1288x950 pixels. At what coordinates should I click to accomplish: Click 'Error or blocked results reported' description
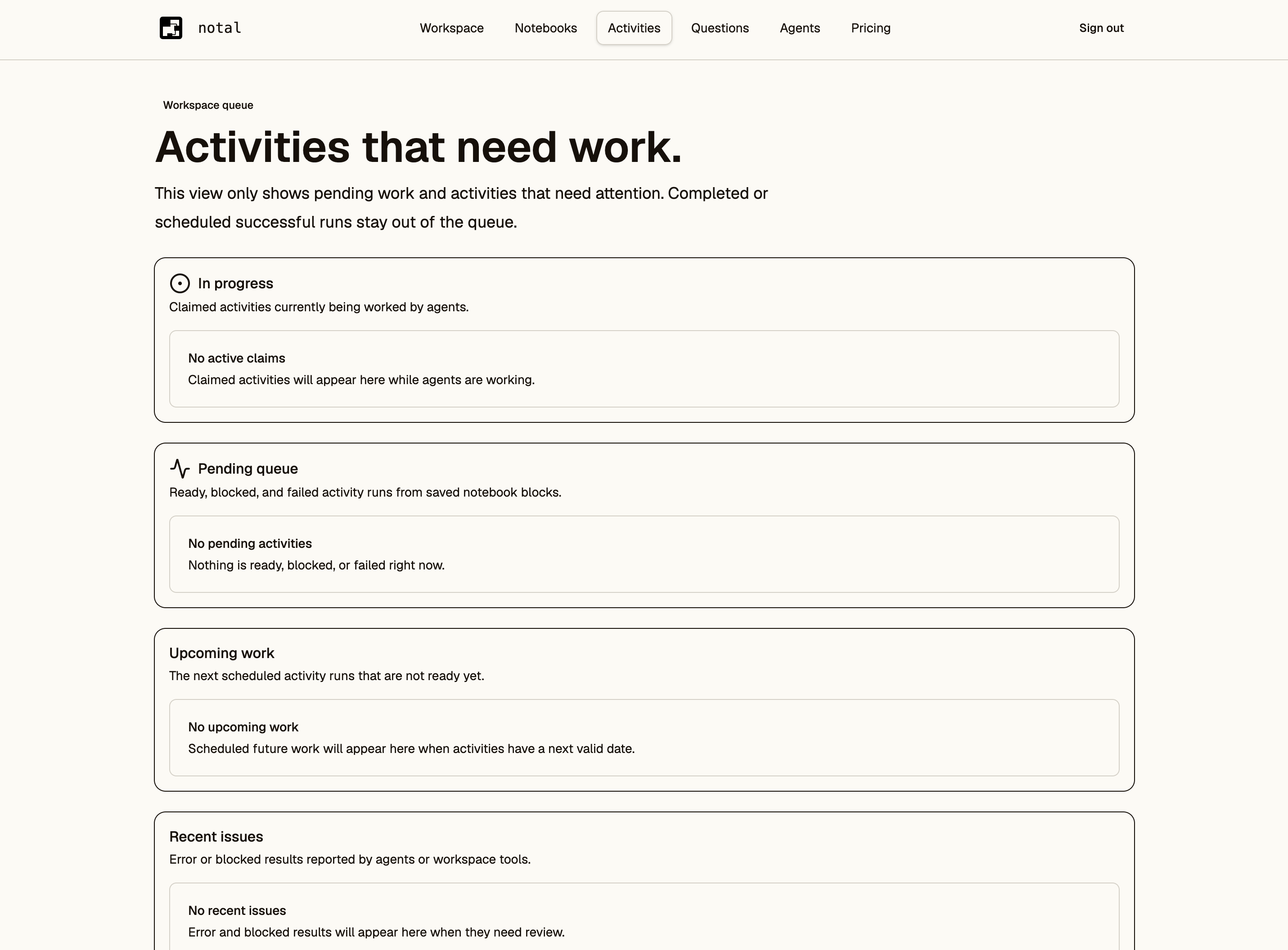point(350,859)
